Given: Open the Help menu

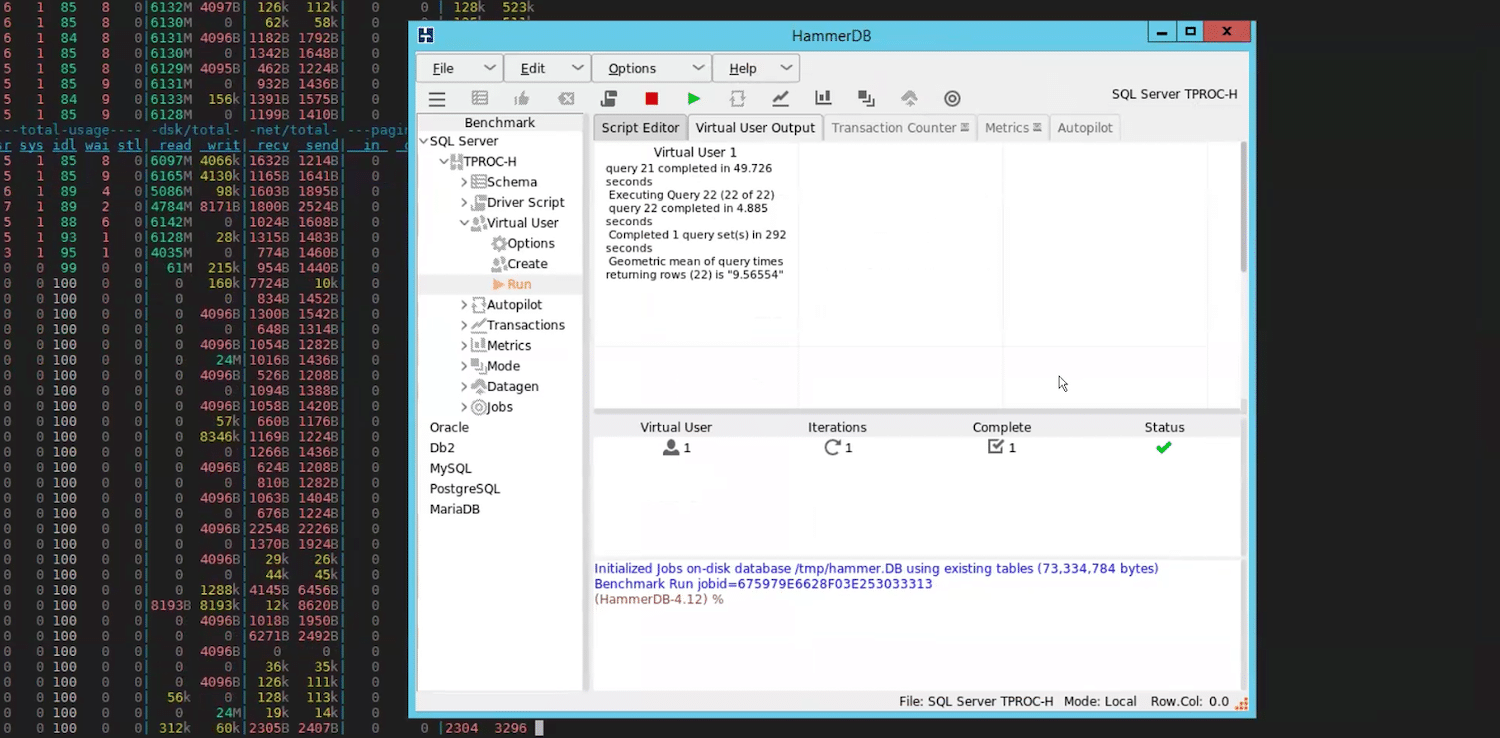Looking at the screenshot, I should pos(756,68).
